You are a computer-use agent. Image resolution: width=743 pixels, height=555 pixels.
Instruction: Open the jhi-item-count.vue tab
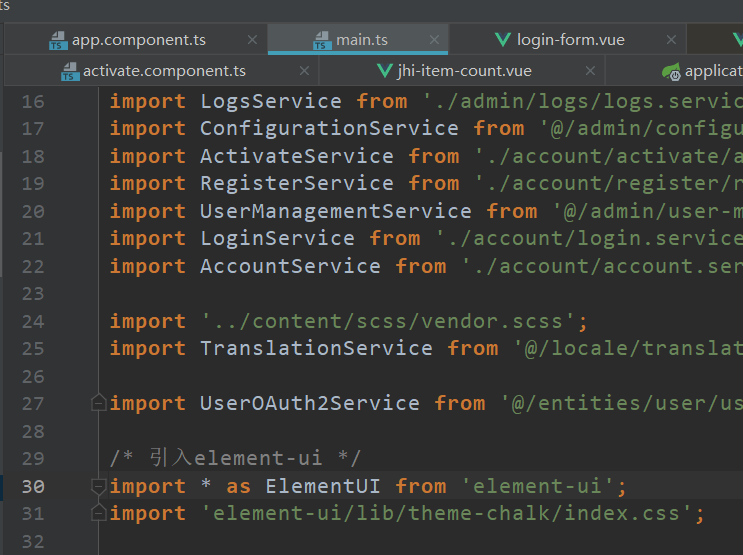464,71
